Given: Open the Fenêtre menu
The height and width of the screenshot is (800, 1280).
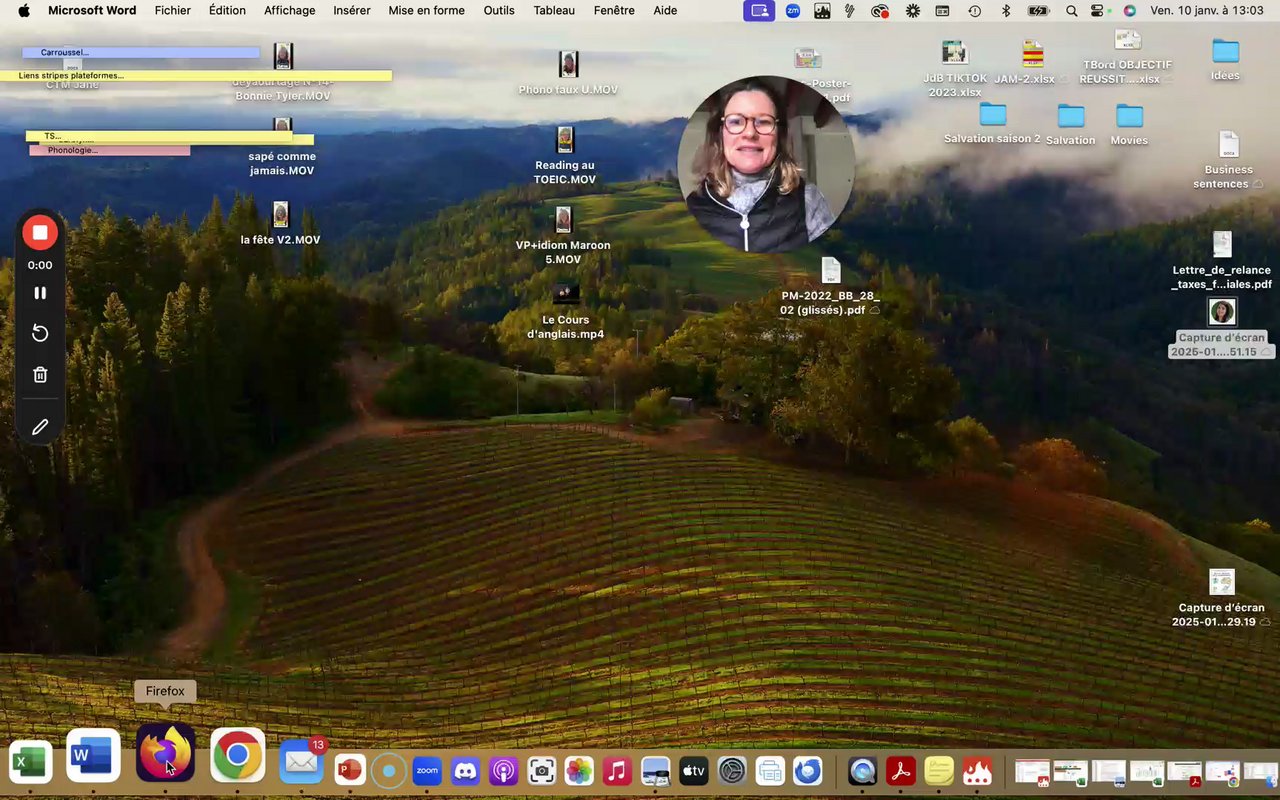Looking at the screenshot, I should pyautogui.click(x=614, y=11).
